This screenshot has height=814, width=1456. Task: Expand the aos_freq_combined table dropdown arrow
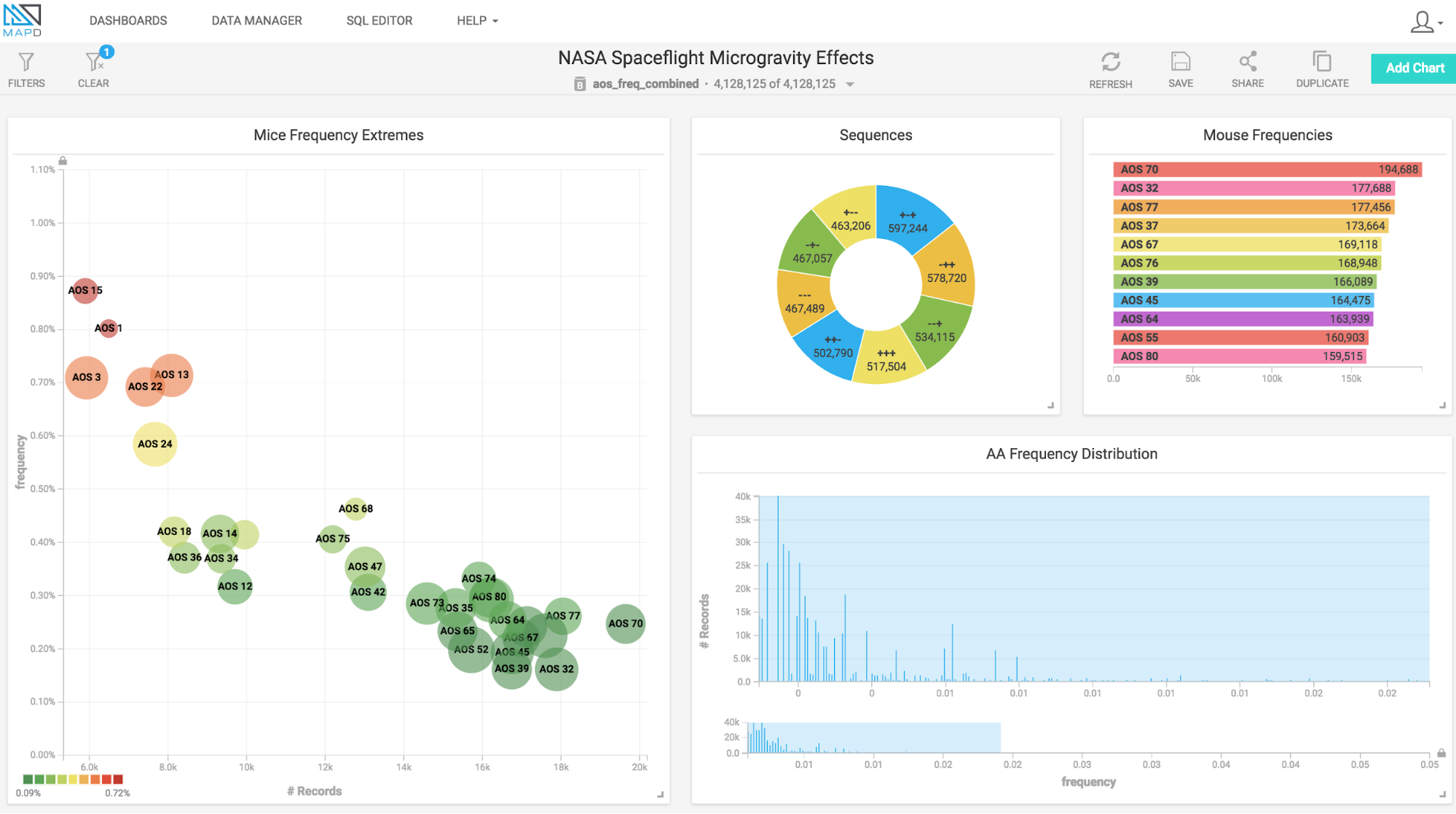850,85
